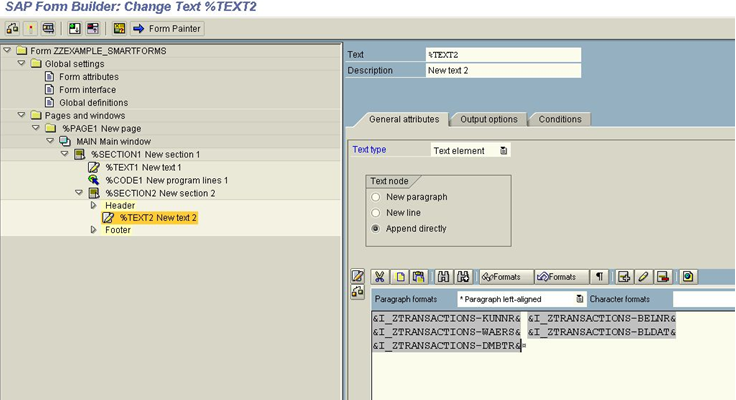Click the paragraph Formats button
Screen dimensions: 736x400
(501, 277)
